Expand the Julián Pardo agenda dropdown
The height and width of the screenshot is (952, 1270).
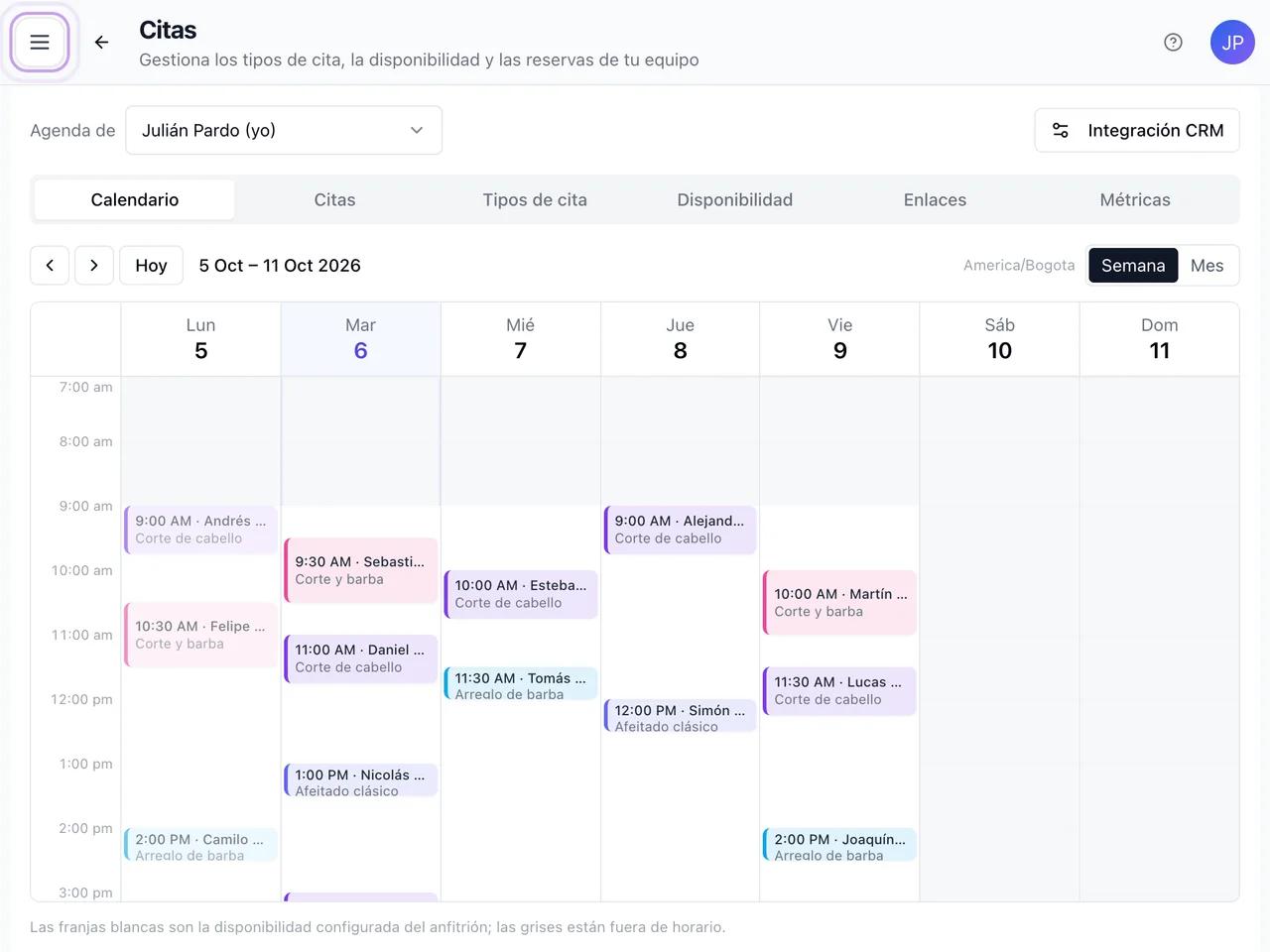point(284,131)
